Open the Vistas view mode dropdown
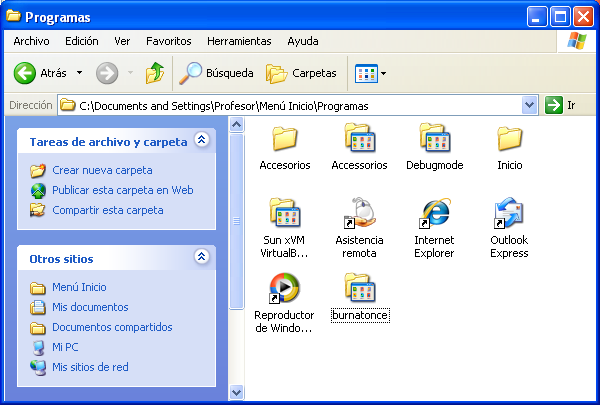 [370, 73]
